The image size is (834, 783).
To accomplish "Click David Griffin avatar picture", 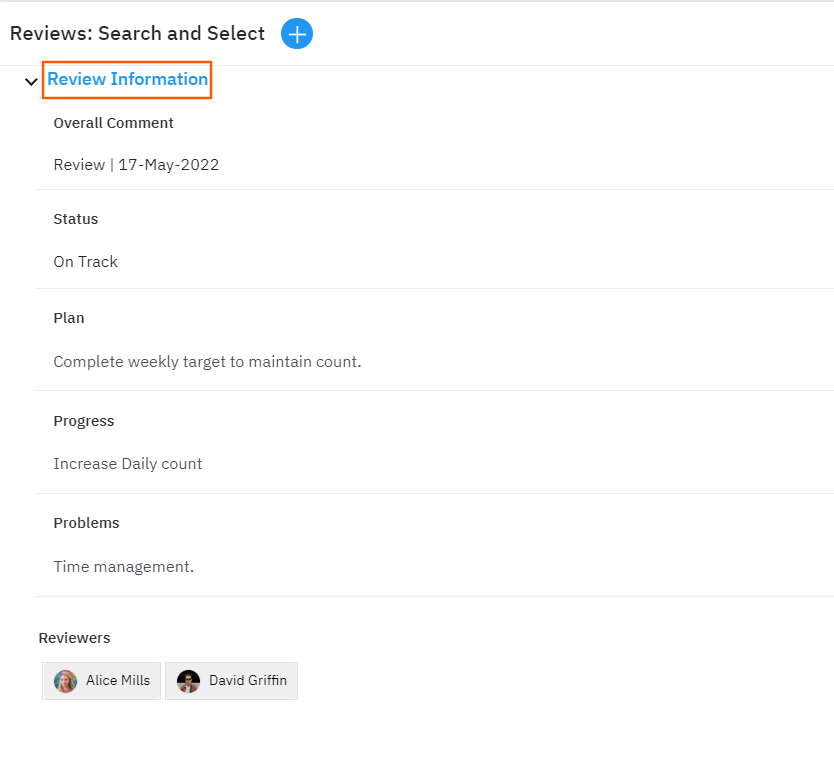I will [x=188, y=681].
